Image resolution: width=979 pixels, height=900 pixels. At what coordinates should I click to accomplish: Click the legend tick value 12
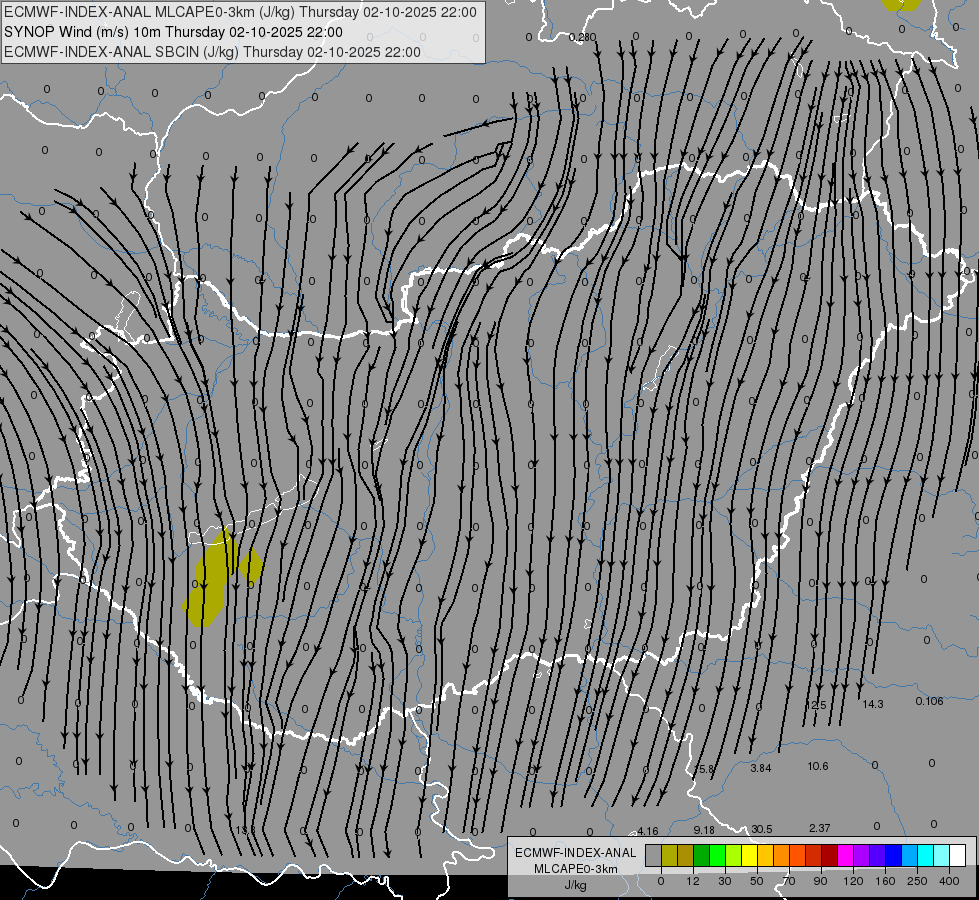pos(692,881)
